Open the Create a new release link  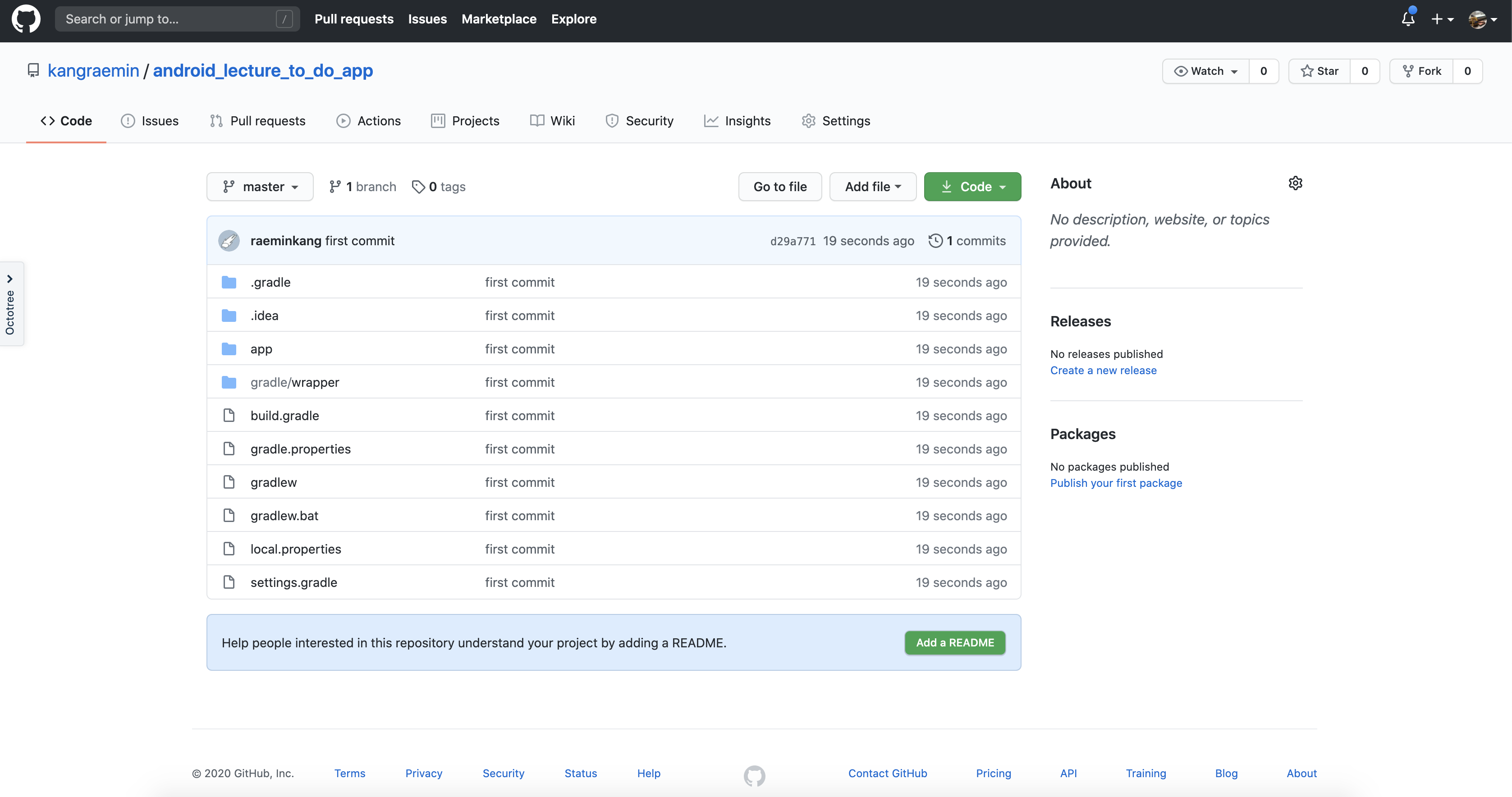pos(1104,371)
